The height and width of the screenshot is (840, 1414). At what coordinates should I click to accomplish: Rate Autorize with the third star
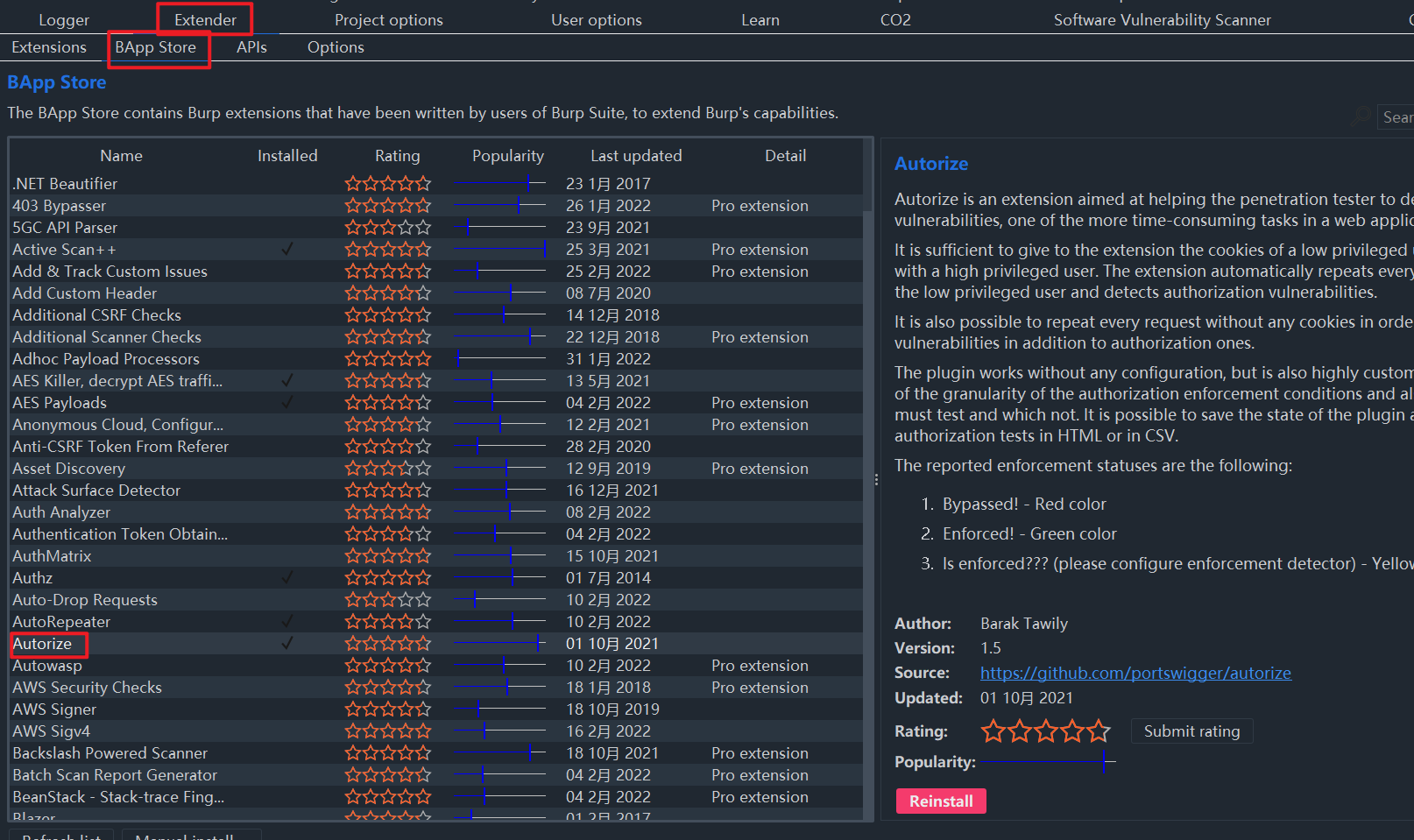click(1046, 731)
